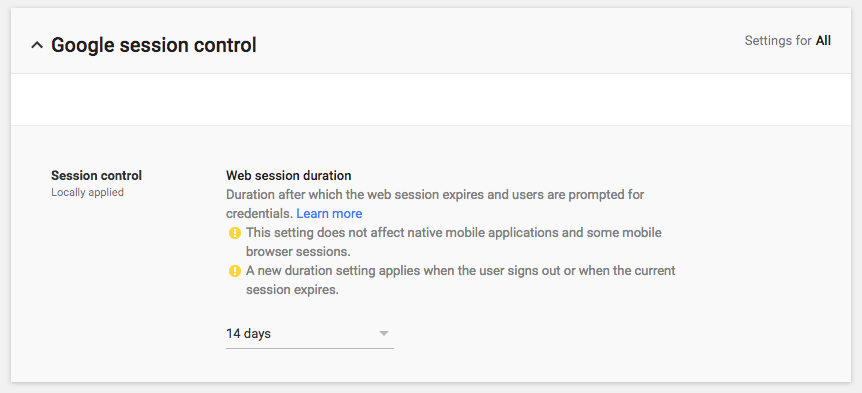862x393 pixels.
Task: Open the Learn more link
Action: coord(329,213)
